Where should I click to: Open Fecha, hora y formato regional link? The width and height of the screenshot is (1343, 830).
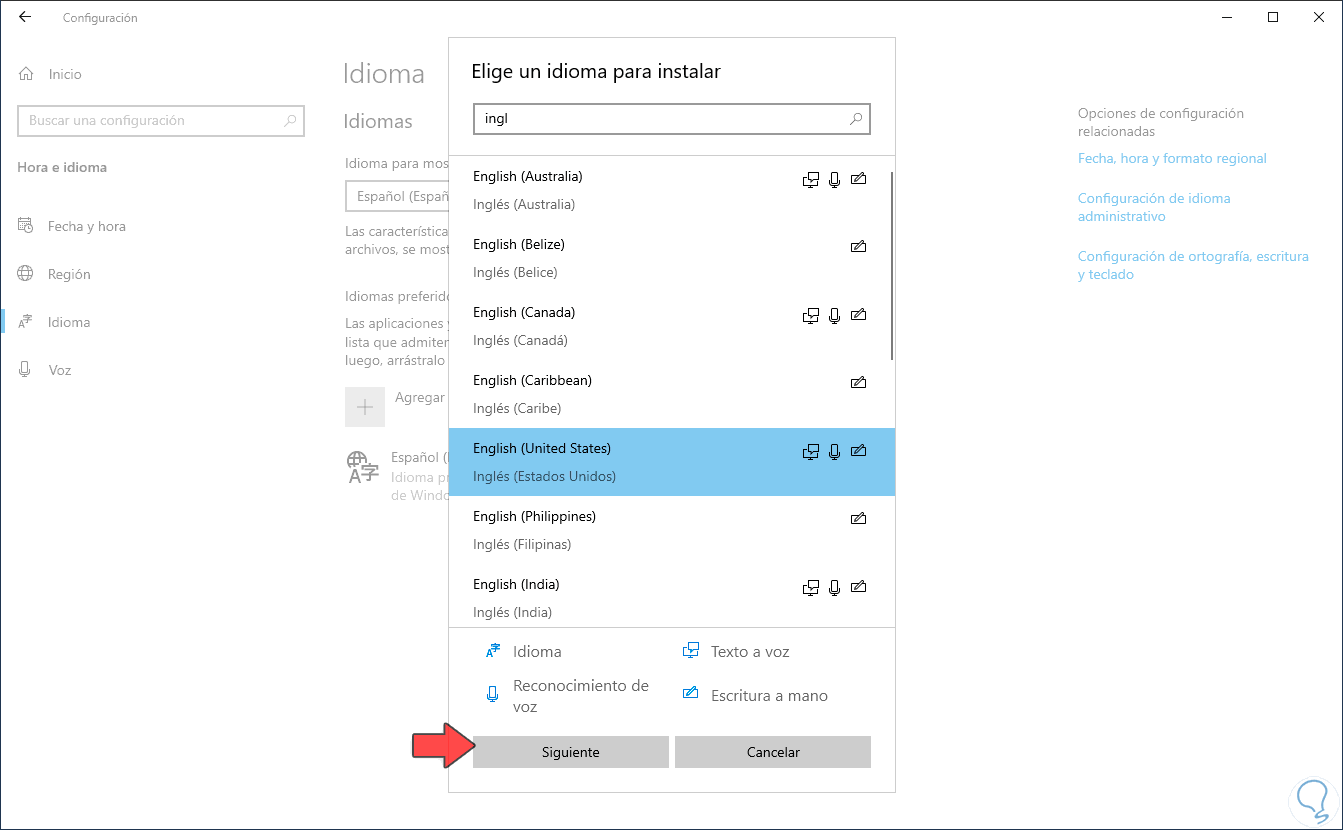[1172, 158]
